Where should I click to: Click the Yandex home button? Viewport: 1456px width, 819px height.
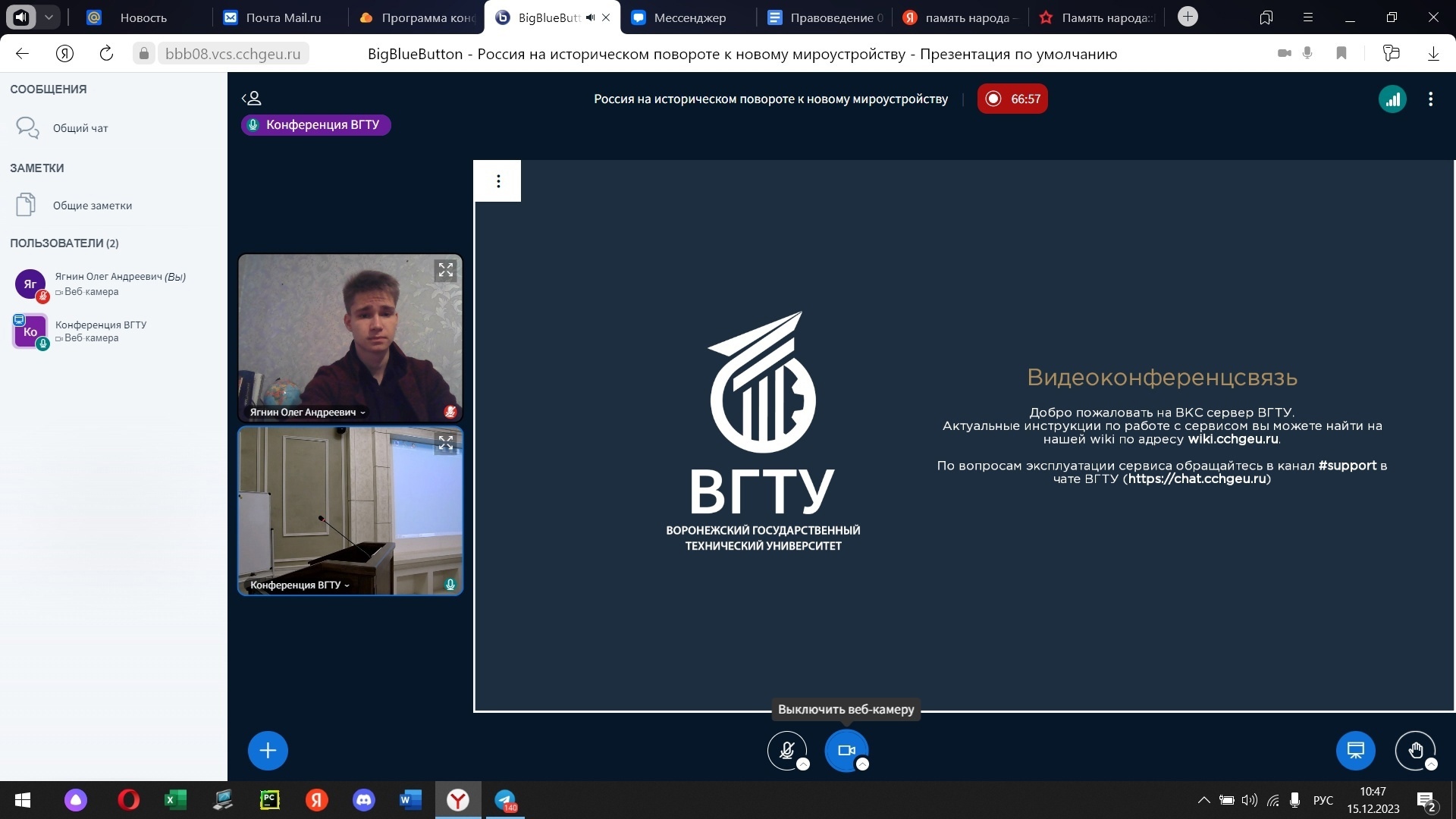tap(64, 53)
